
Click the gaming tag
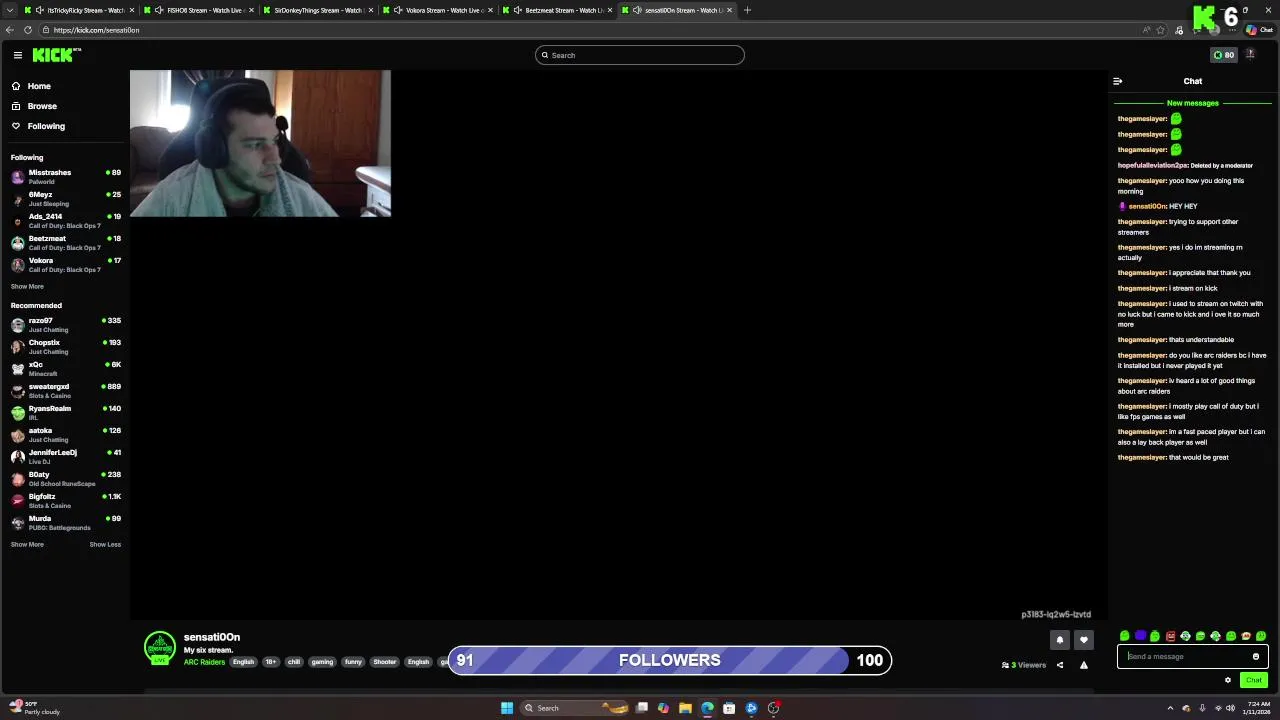[322, 662]
